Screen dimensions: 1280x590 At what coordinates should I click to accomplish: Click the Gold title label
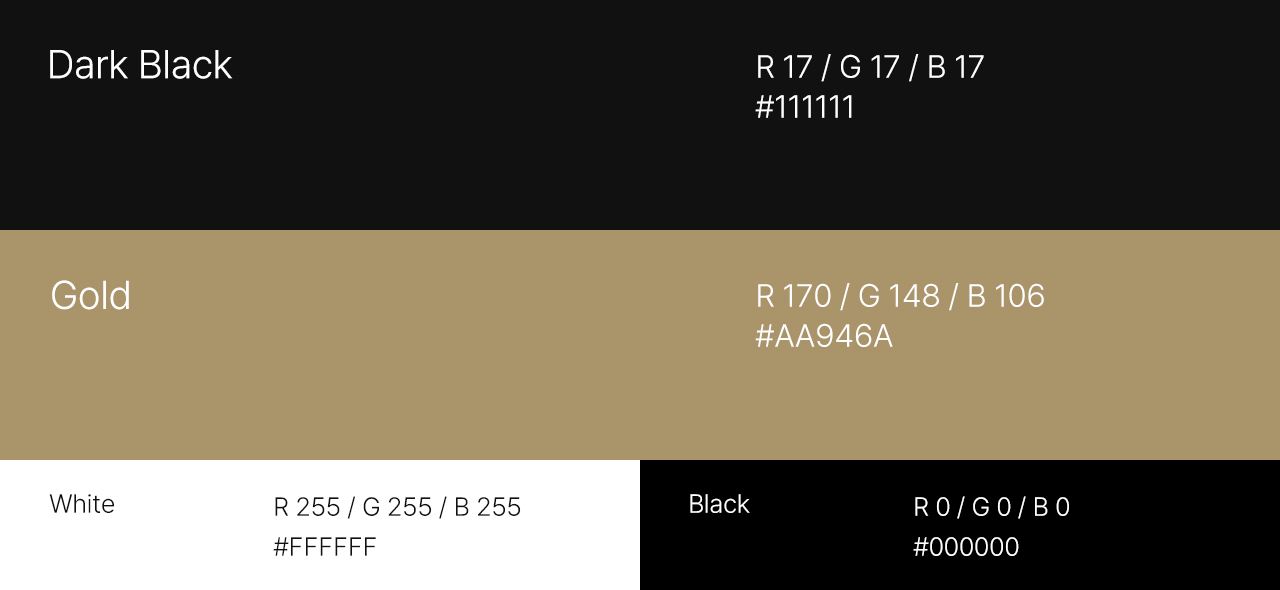point(90,296)
